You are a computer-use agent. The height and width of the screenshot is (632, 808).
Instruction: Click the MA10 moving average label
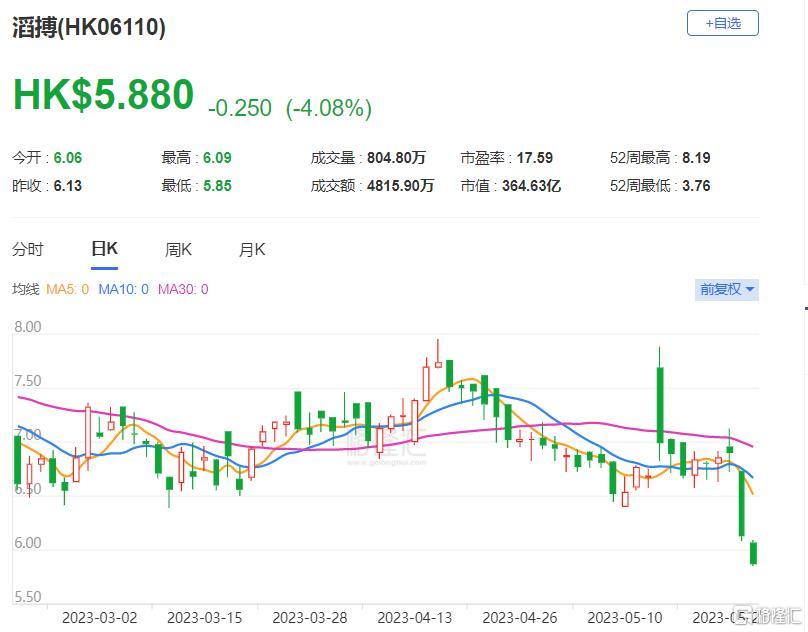click(124, 289)
